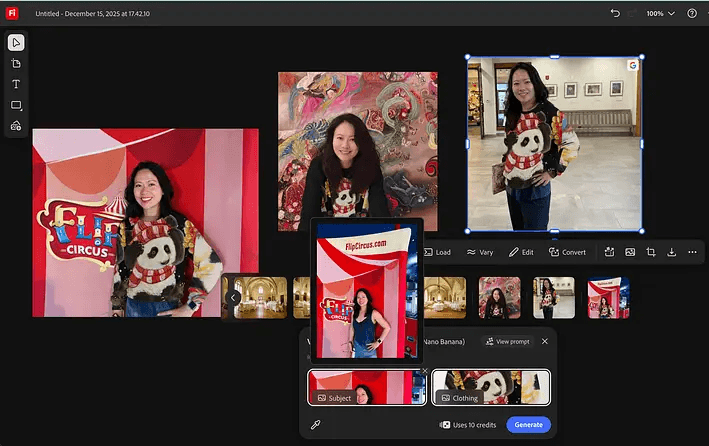Click the View prompt button
This screenshot has height=446, width=709.
[507, 342]
